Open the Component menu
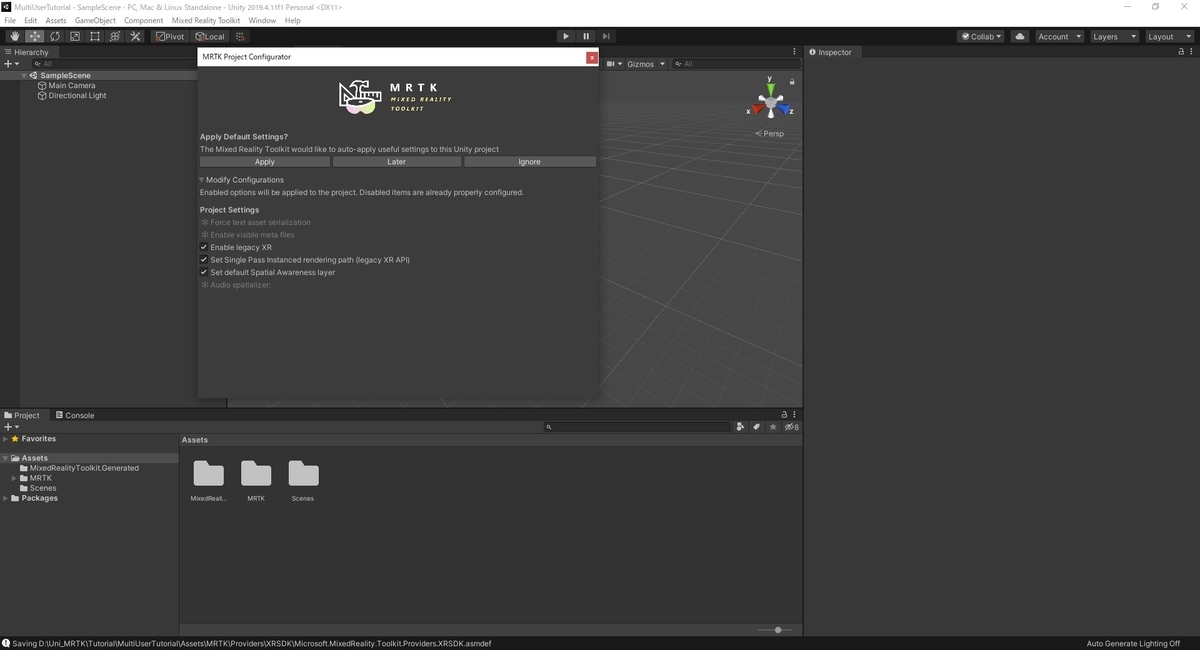This screenshot has height=650, width=1200. tap(144, 20)
